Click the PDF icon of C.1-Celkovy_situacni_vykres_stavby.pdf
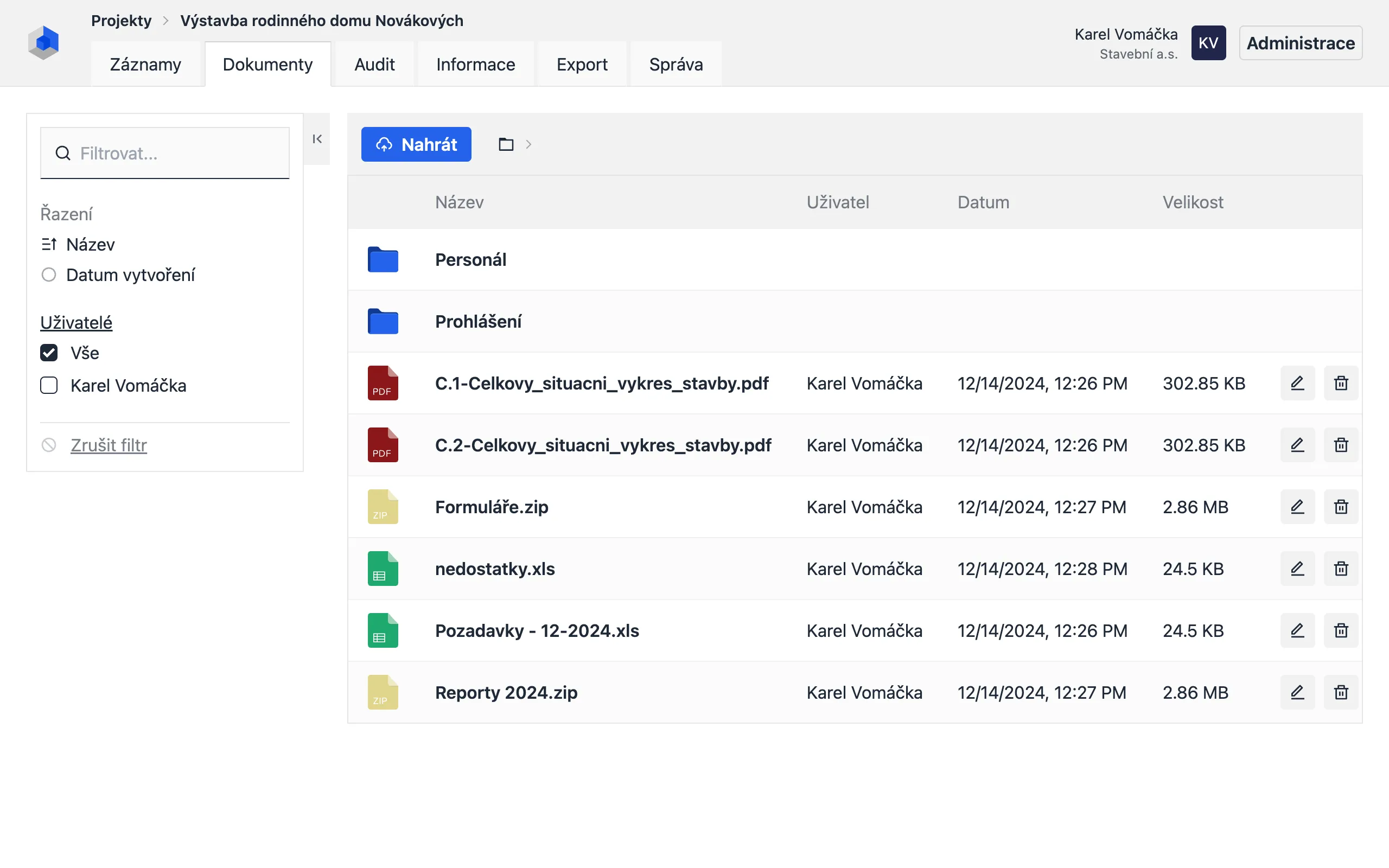This screenshot has width=1389, height=868. 383,383
